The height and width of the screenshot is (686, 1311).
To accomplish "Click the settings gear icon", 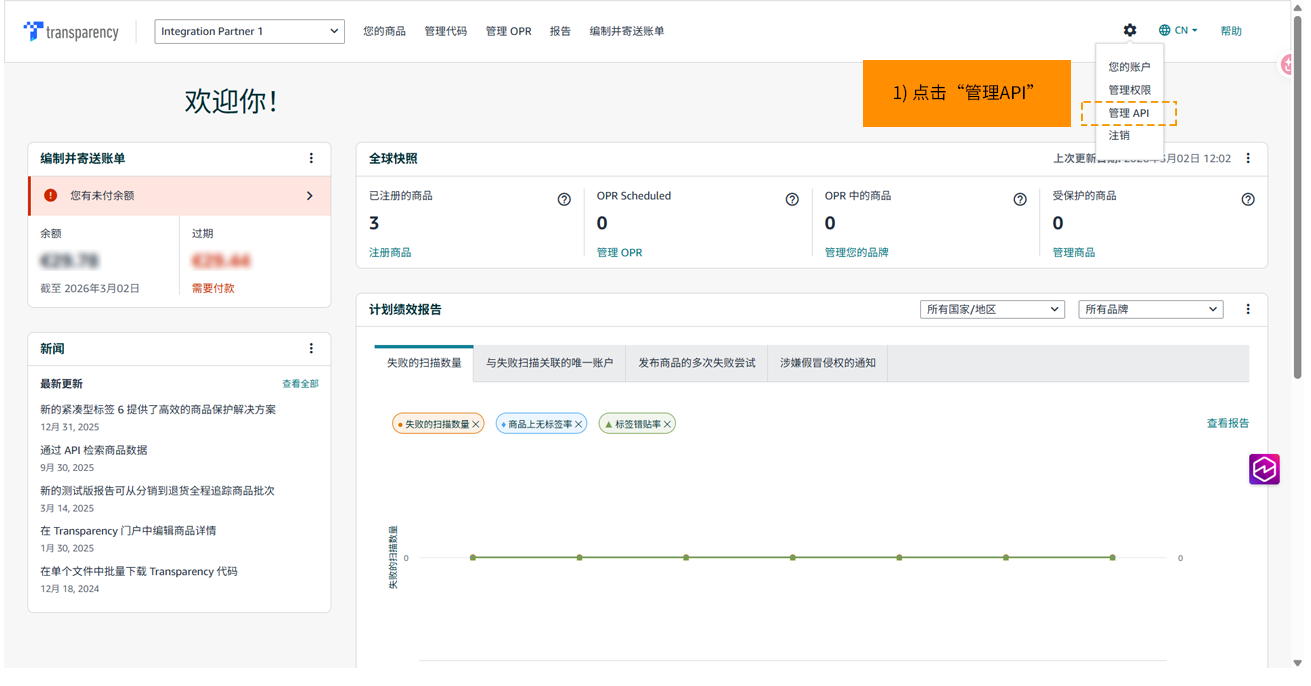I will point(1129,31).
